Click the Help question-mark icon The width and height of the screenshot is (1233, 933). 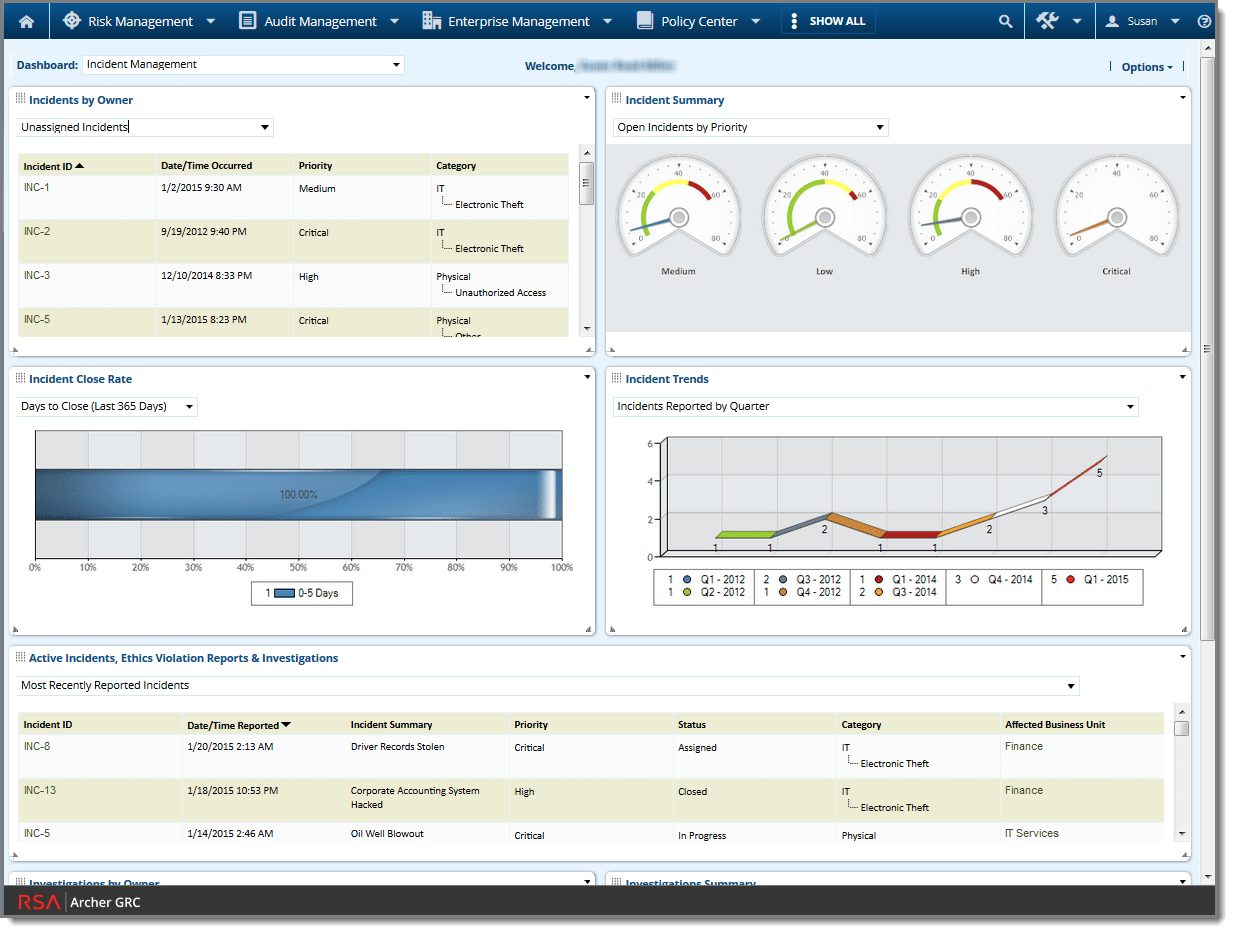pyautogui.click(x=1204, y=20)
